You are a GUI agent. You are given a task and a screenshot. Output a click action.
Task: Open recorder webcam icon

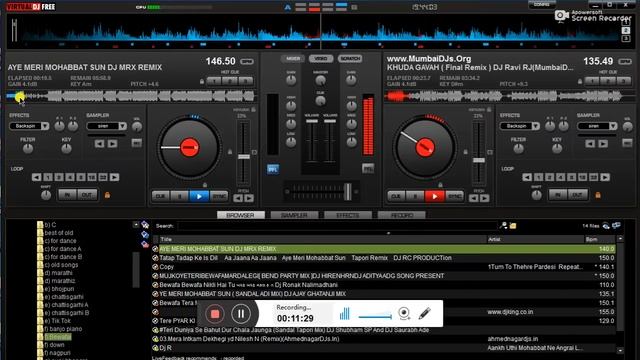coord(404,313)
